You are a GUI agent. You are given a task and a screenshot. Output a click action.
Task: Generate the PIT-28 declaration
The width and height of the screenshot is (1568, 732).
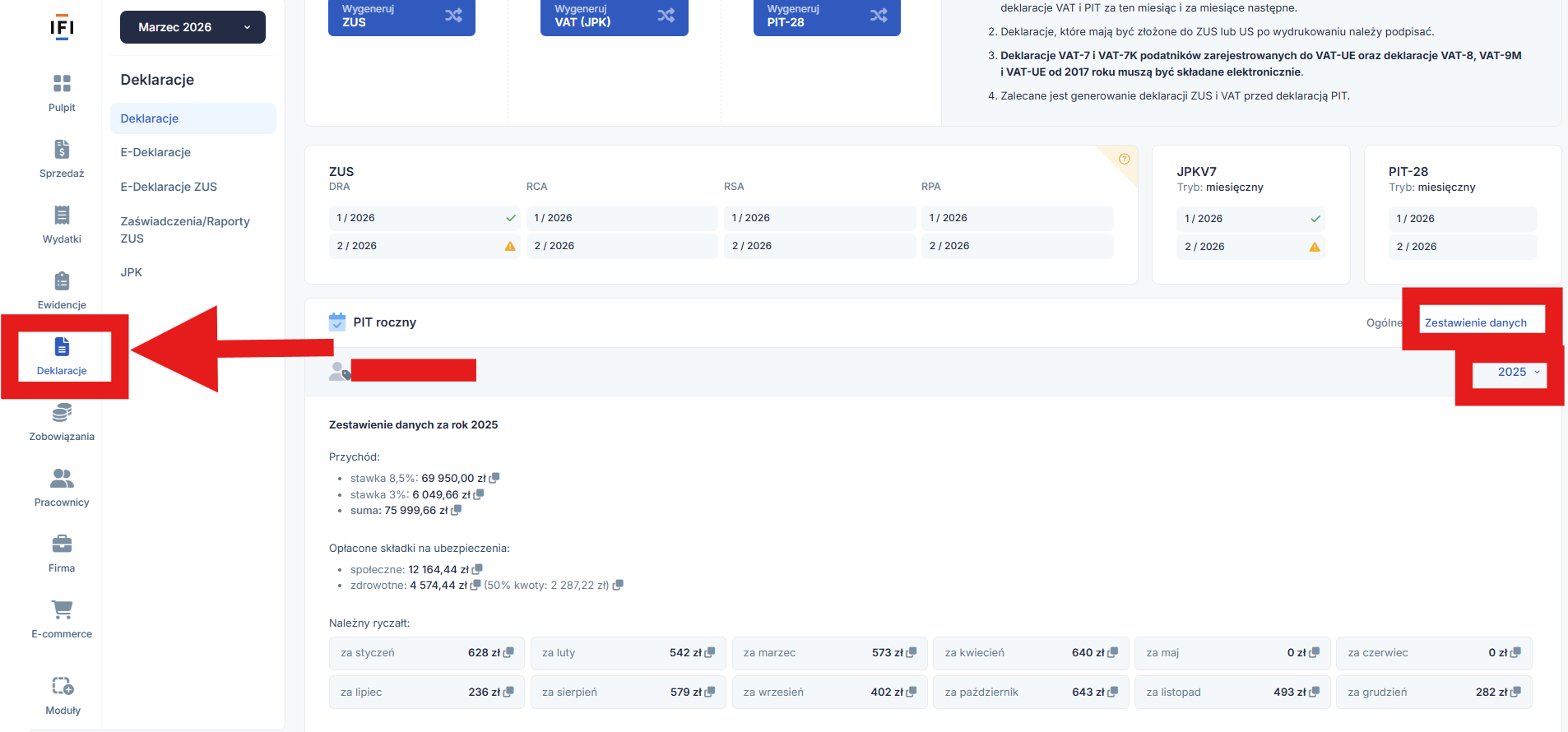pyautogui.click(x=826, y=16)
